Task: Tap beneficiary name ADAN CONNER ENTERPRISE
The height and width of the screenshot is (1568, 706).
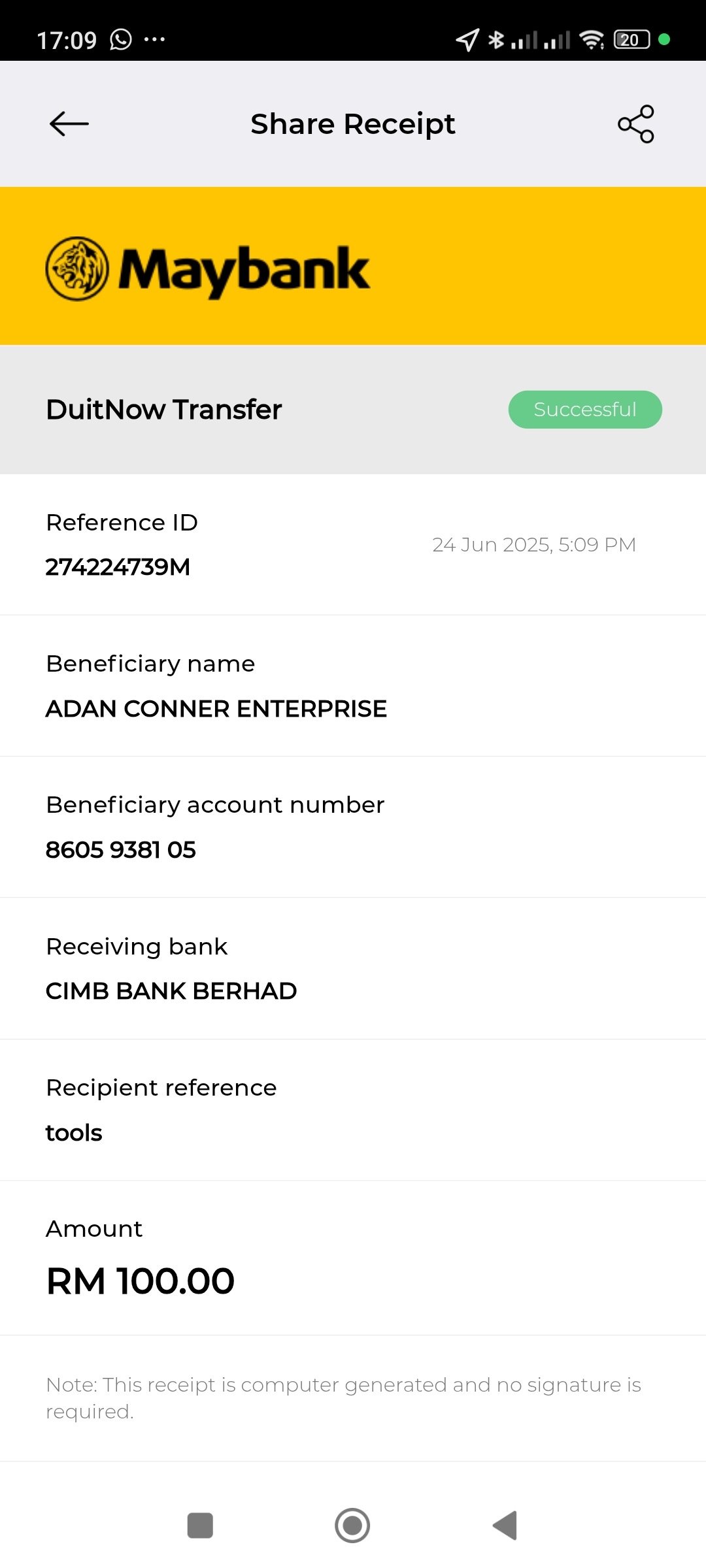Action: [x=216, y=709]
